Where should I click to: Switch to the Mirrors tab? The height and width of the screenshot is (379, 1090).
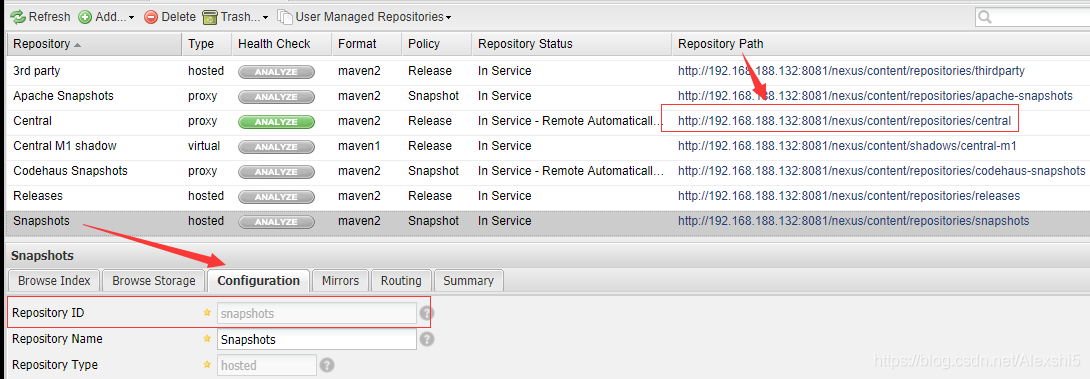341,281
